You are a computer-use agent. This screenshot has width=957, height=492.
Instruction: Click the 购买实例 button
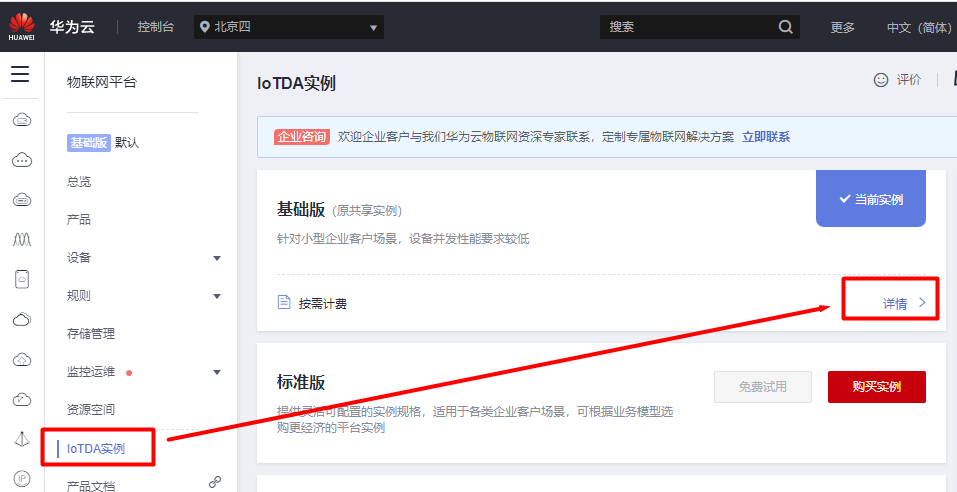pyautogui.click(x=876, y=387)
